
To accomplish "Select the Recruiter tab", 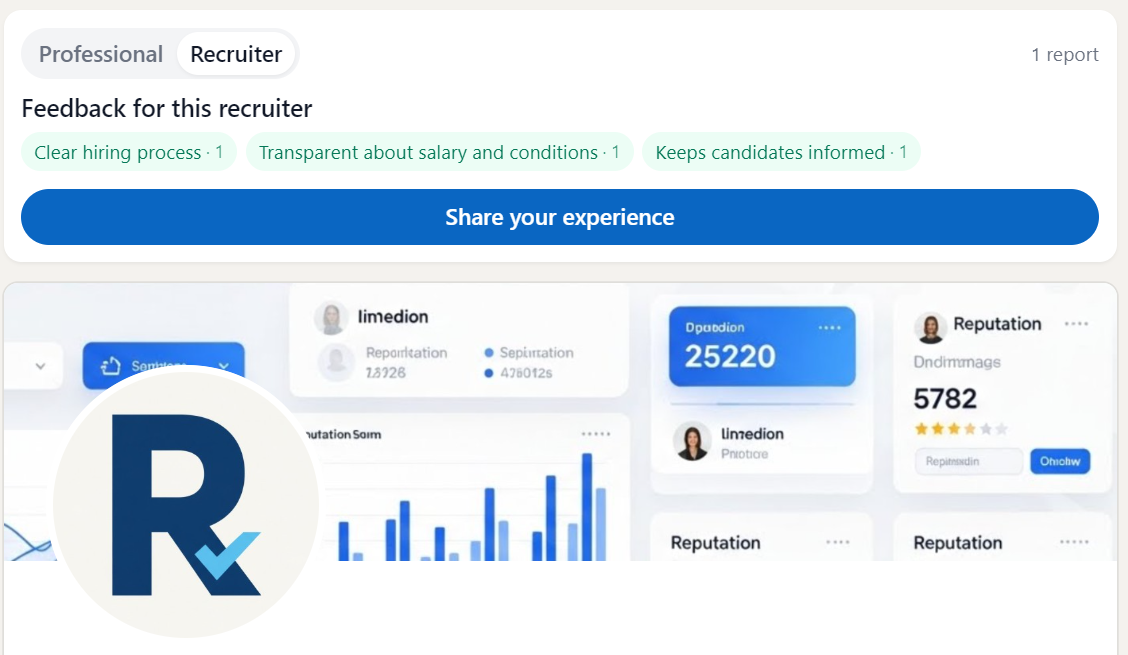I will (236, 54).
